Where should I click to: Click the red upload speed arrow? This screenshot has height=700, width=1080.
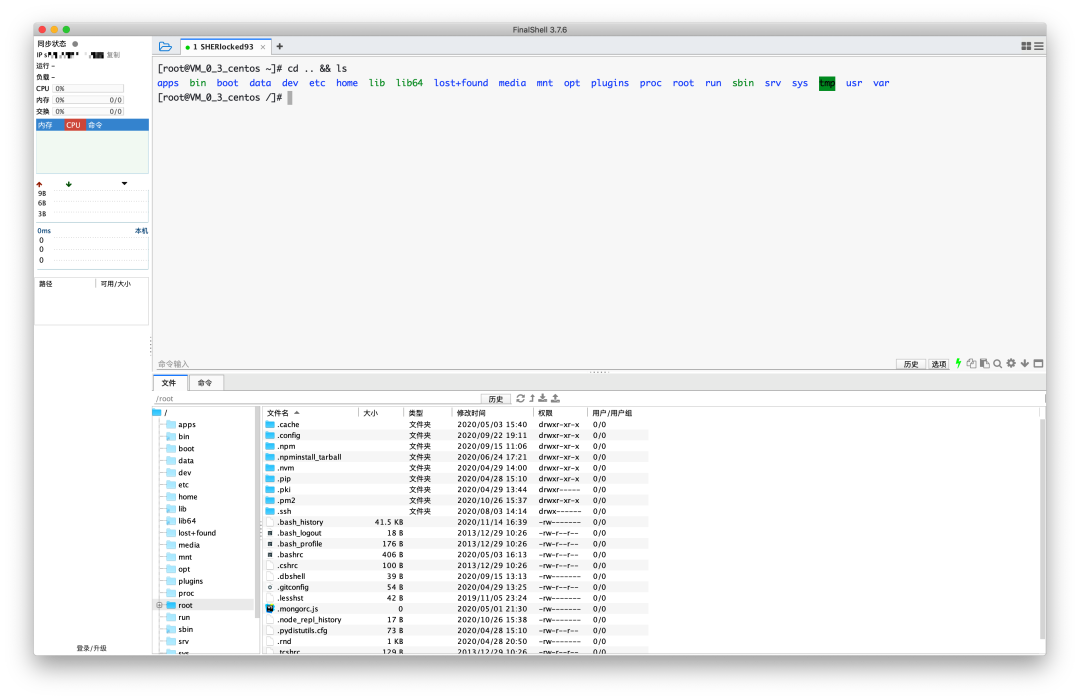39,184
